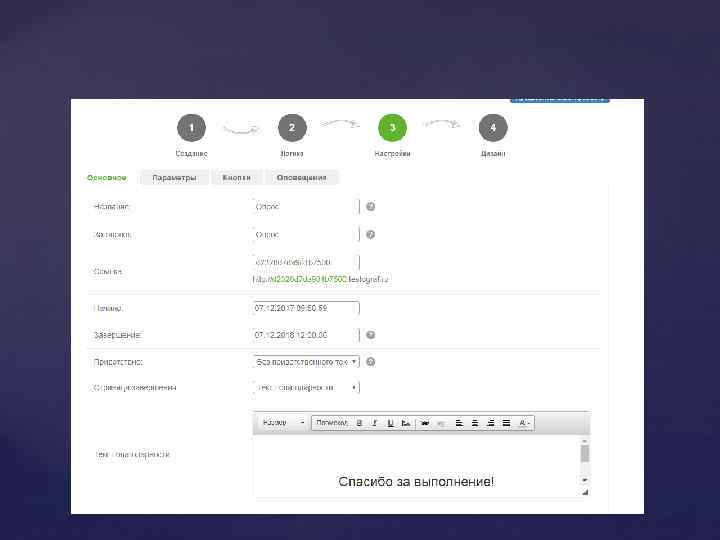This screenshot has height=540, width=720.
Task: Open help icon next to Приветствие dropdown
Action: pyautogui.click(x=371, y=362)
